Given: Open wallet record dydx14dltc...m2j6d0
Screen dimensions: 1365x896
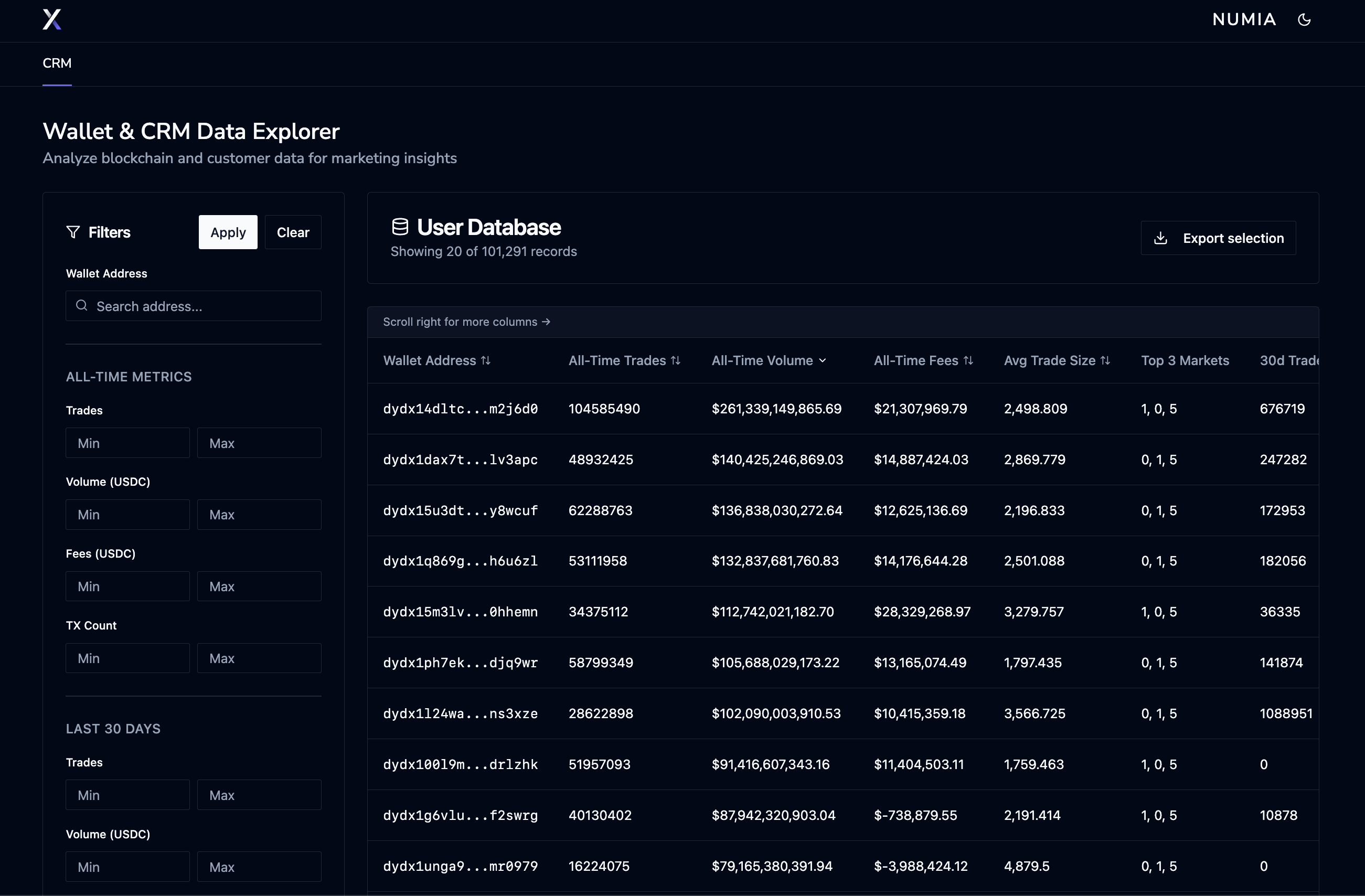Looking at the screenshot, I should 460,409.
